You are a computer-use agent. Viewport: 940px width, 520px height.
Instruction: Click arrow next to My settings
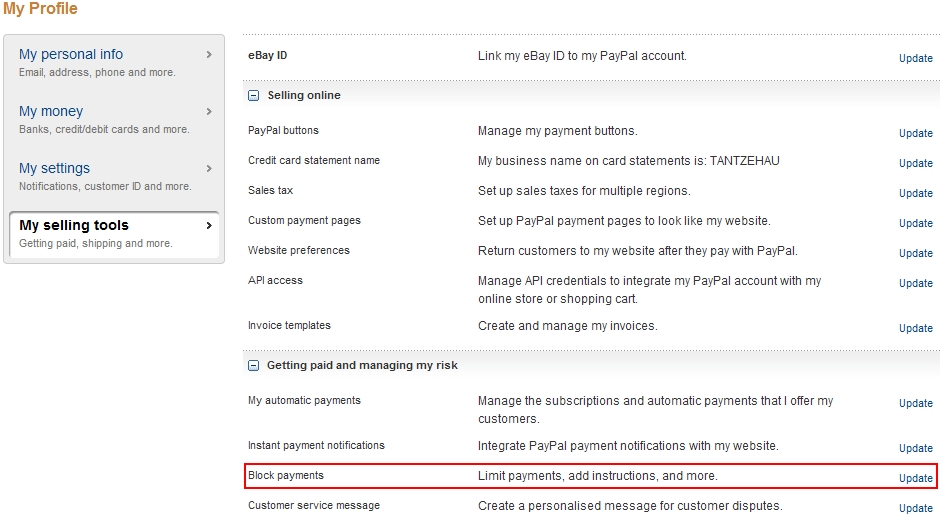tap(209, 169)
